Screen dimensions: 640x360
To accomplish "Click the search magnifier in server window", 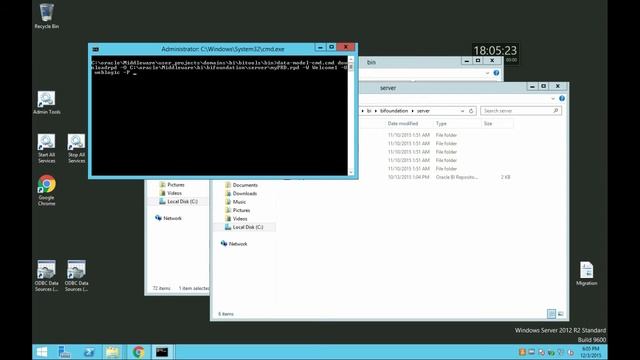I will [556, 111].
